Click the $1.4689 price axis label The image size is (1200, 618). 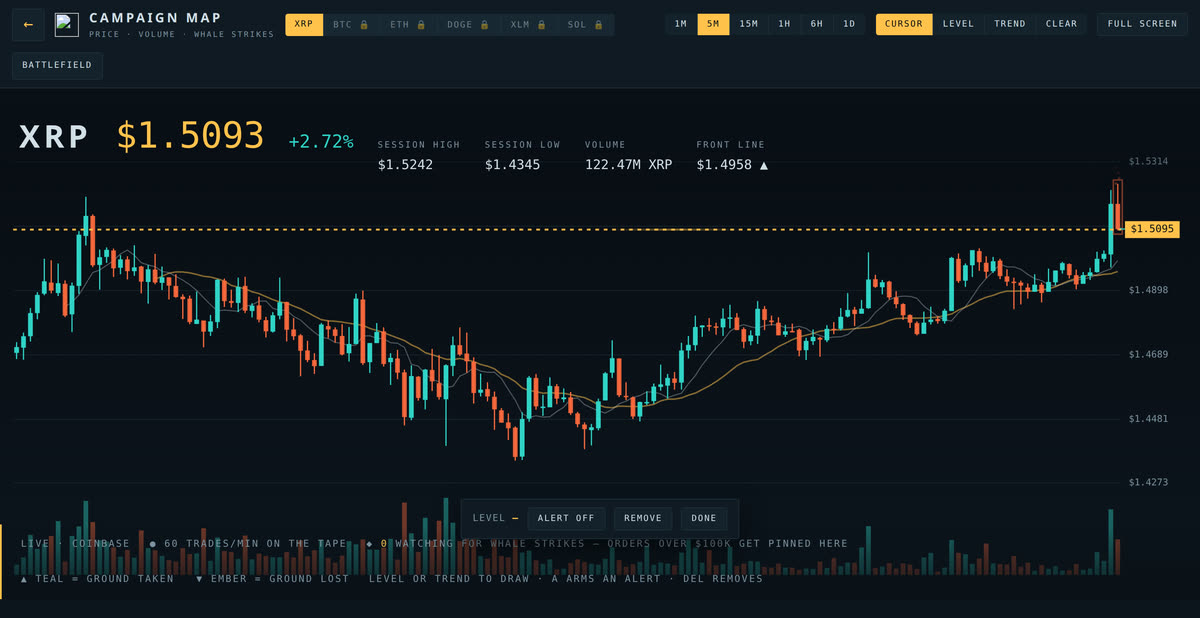pos(1148,354)
